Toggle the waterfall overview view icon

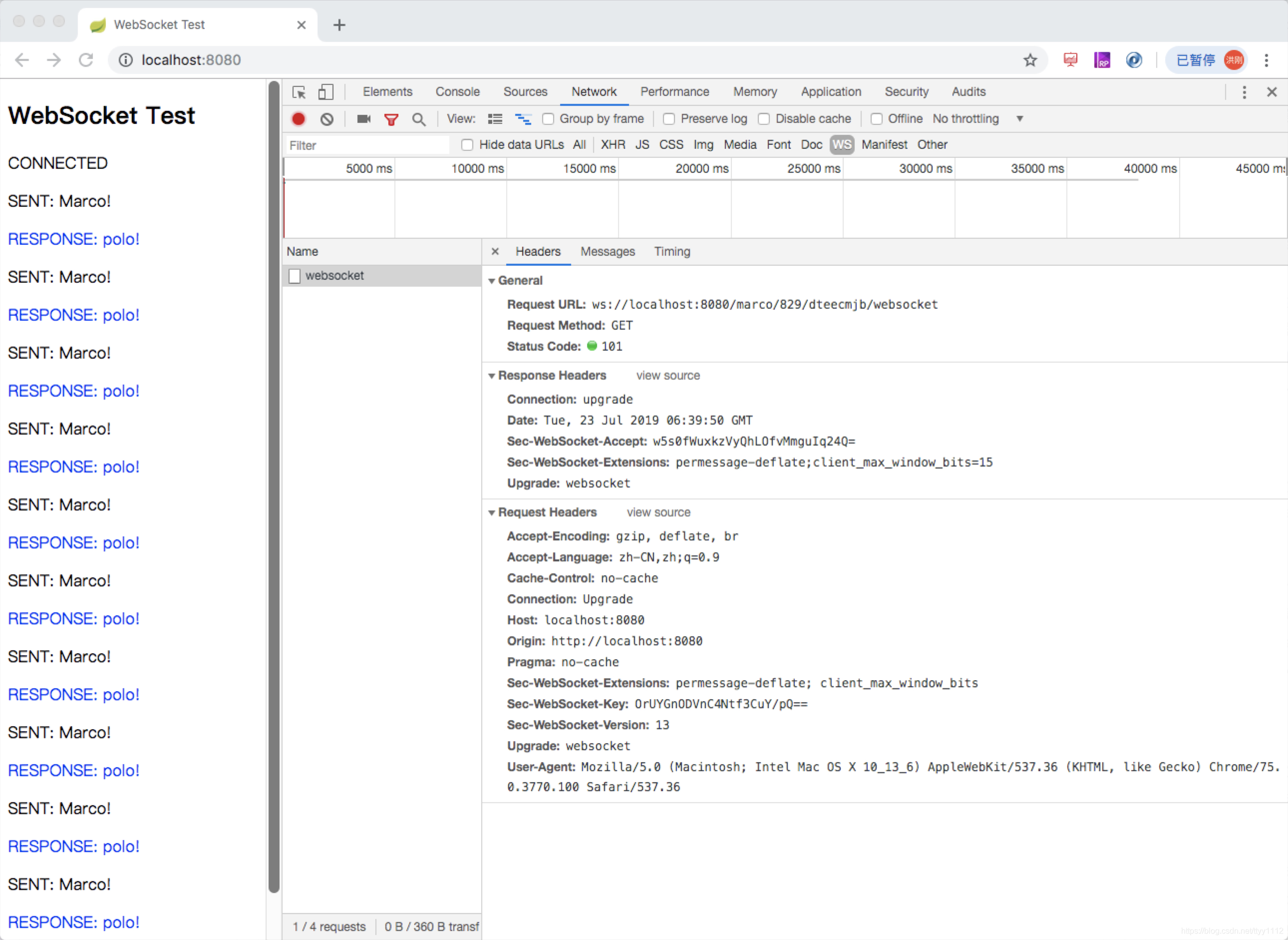[x=523, y=119]
